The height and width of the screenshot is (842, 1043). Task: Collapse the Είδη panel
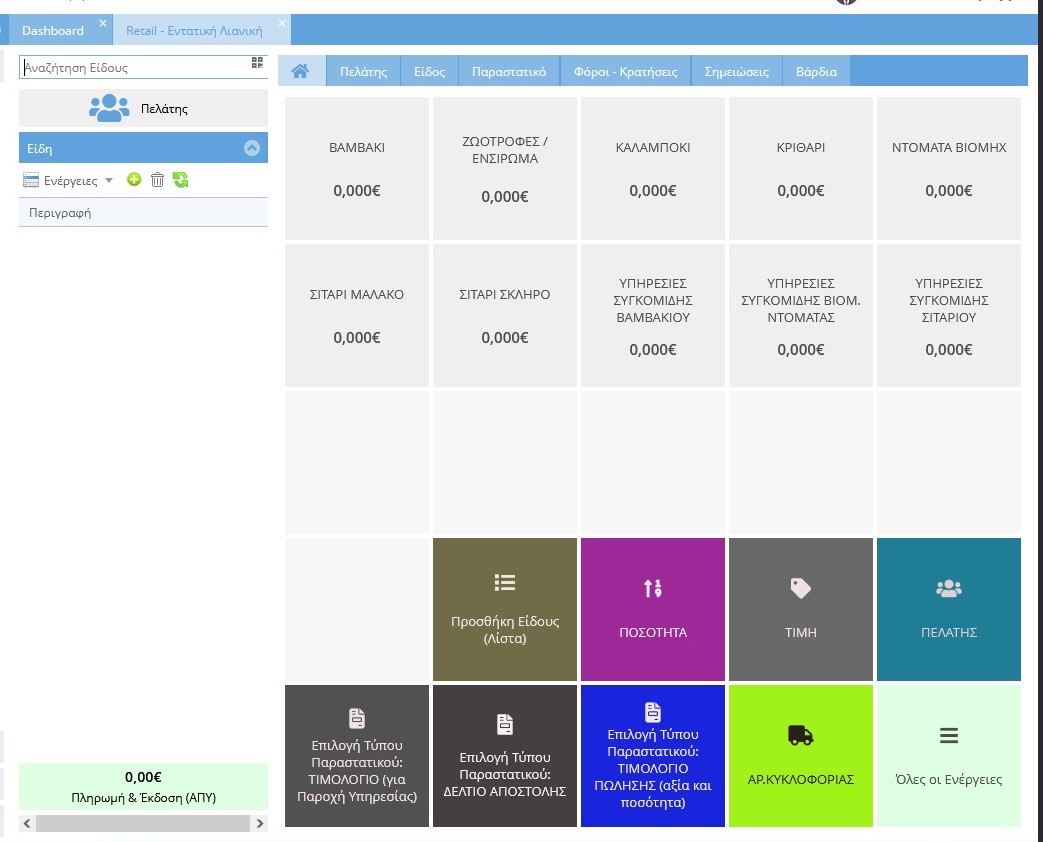click(x=252, y=148)
